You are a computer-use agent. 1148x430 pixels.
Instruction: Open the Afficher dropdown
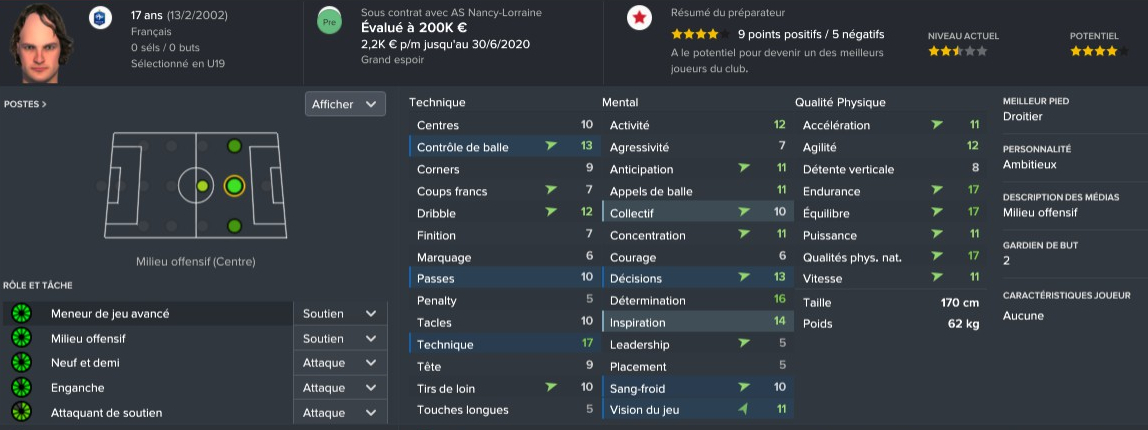click(345, 104)
